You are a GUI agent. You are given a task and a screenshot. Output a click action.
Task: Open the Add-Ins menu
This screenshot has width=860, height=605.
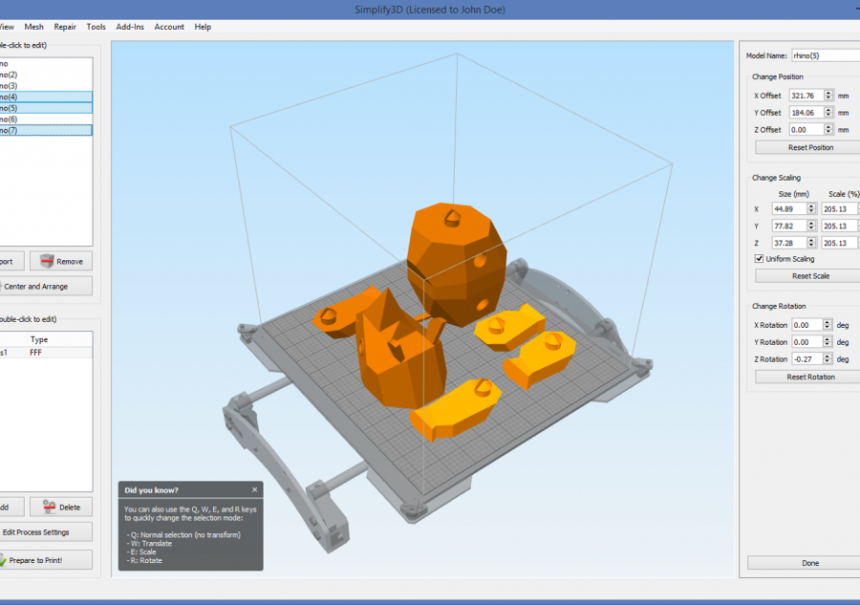129,27
